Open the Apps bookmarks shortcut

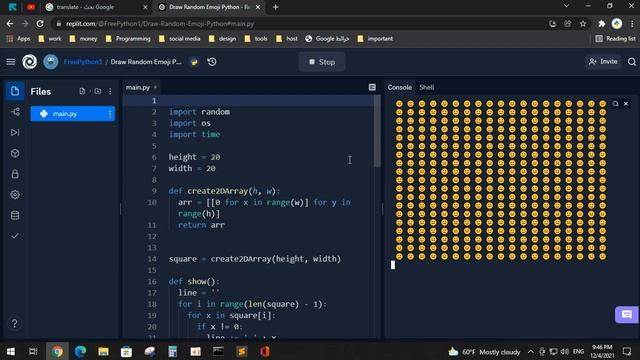(18, 39)
